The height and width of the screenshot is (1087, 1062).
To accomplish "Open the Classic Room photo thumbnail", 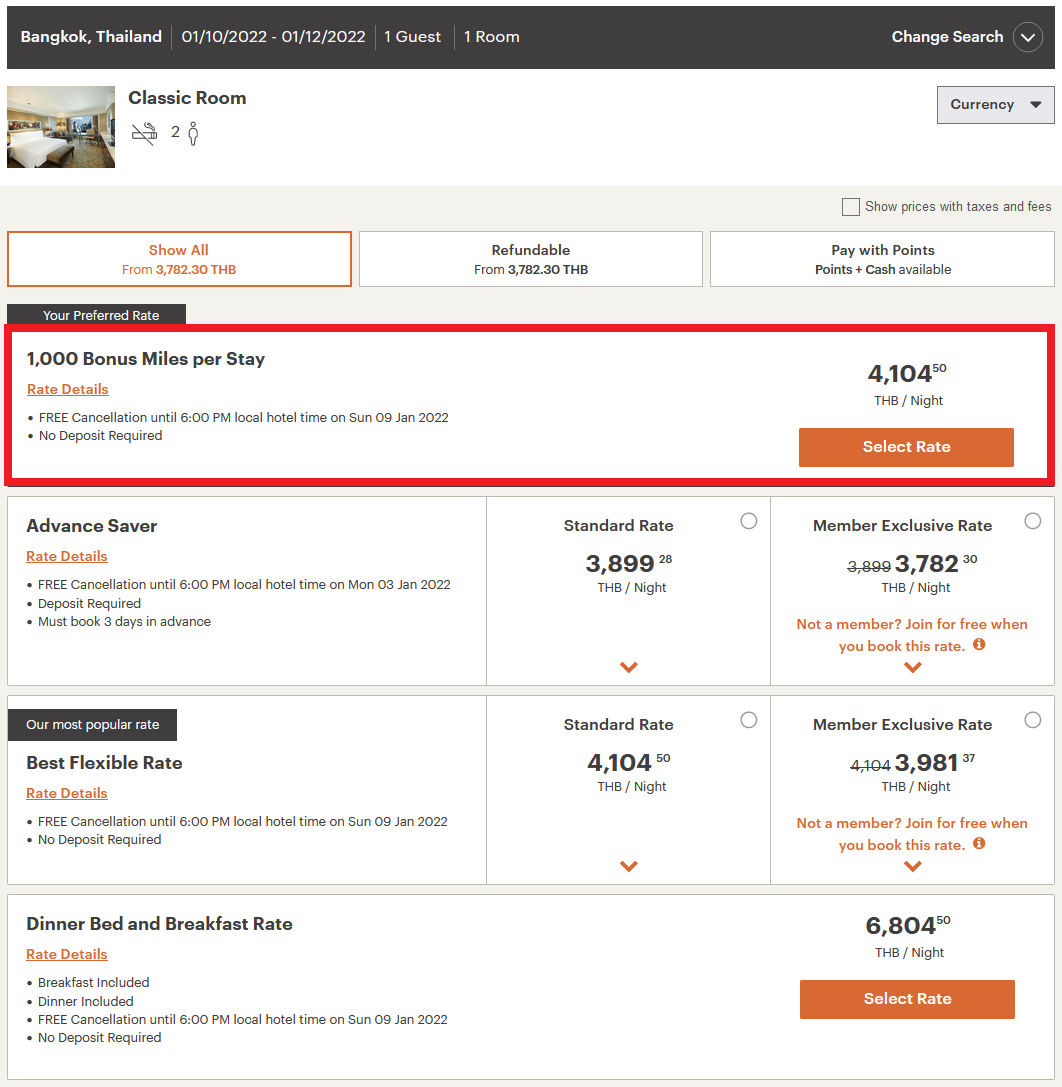I will (61, 127).
